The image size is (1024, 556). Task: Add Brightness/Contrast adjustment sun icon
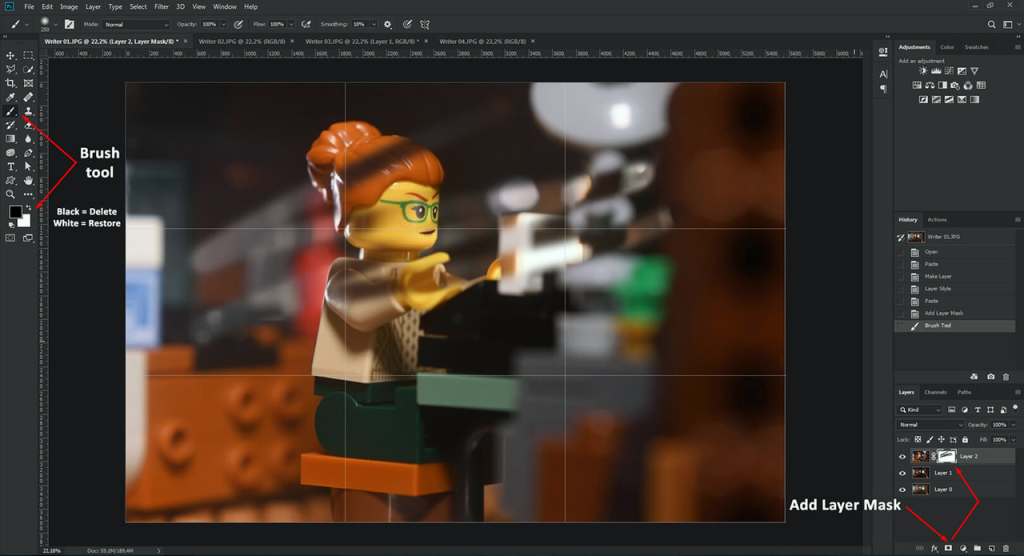[x=923, y=71]
